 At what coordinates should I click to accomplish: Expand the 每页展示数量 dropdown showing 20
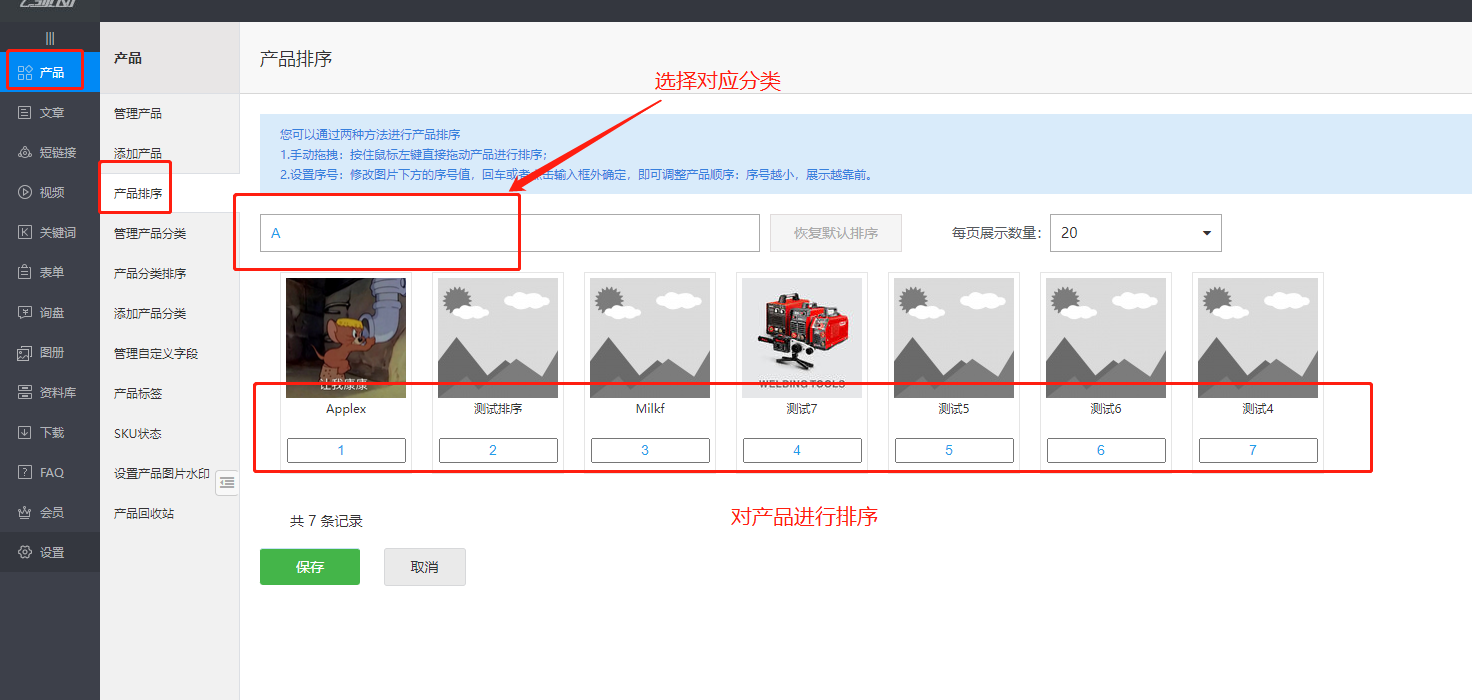point(1135,233)
